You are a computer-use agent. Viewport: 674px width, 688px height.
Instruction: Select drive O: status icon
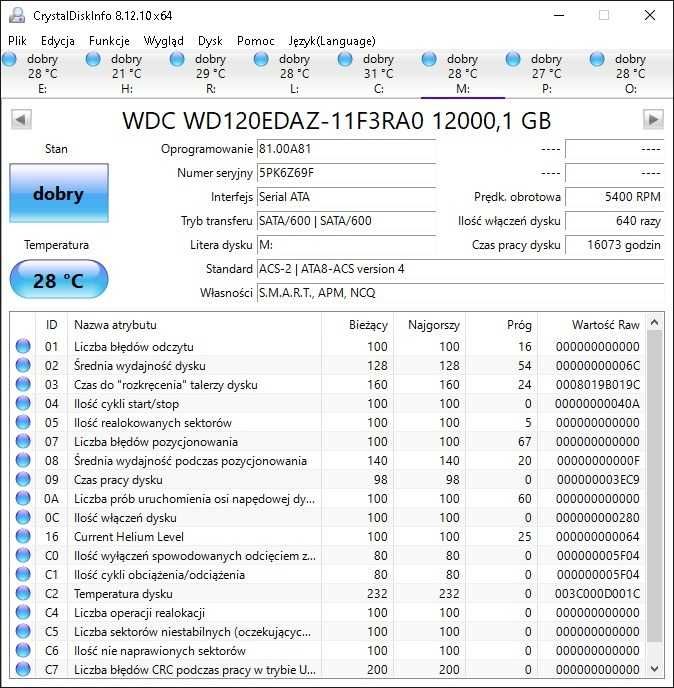597,59
